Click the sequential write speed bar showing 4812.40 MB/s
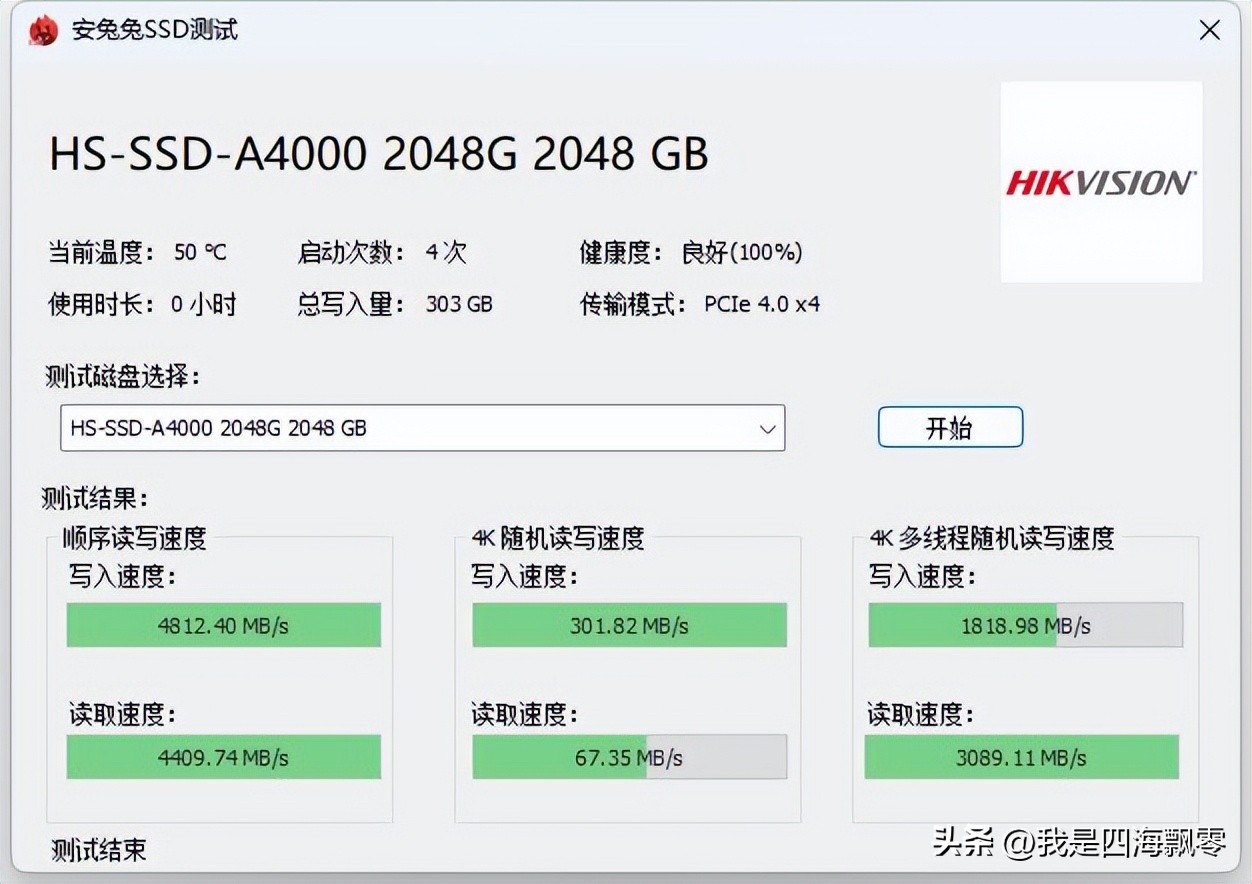Screen dimensions: 1252x884 (223, 624)
